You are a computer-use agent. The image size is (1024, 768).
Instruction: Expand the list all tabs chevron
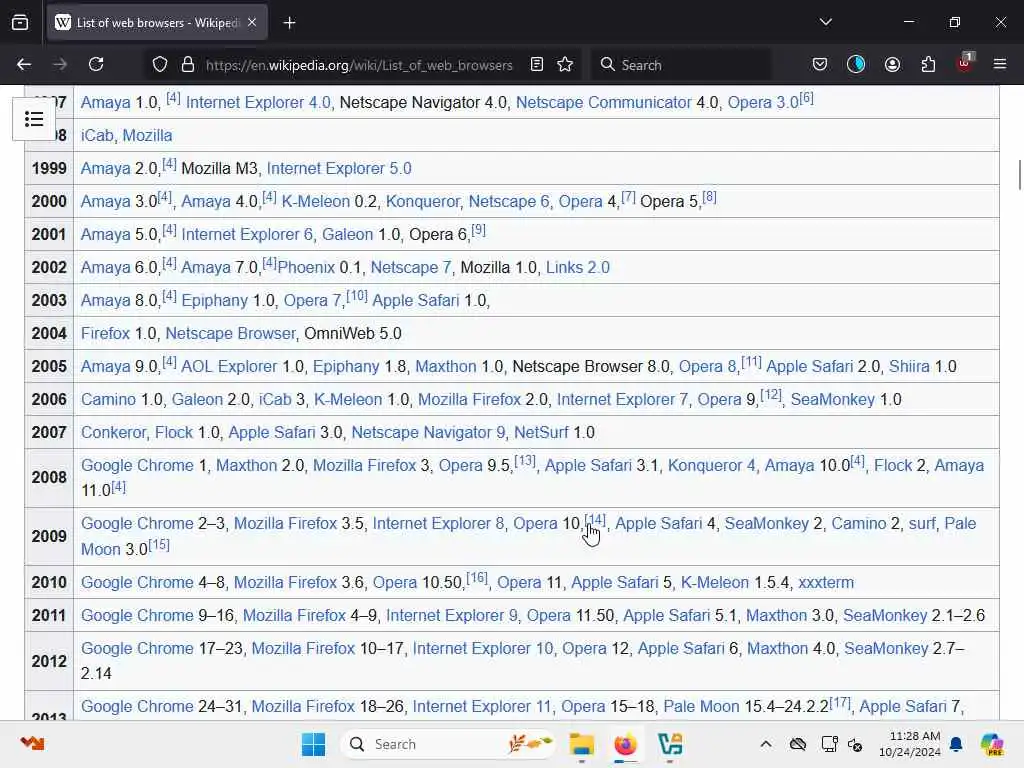(x=825, y=22)
